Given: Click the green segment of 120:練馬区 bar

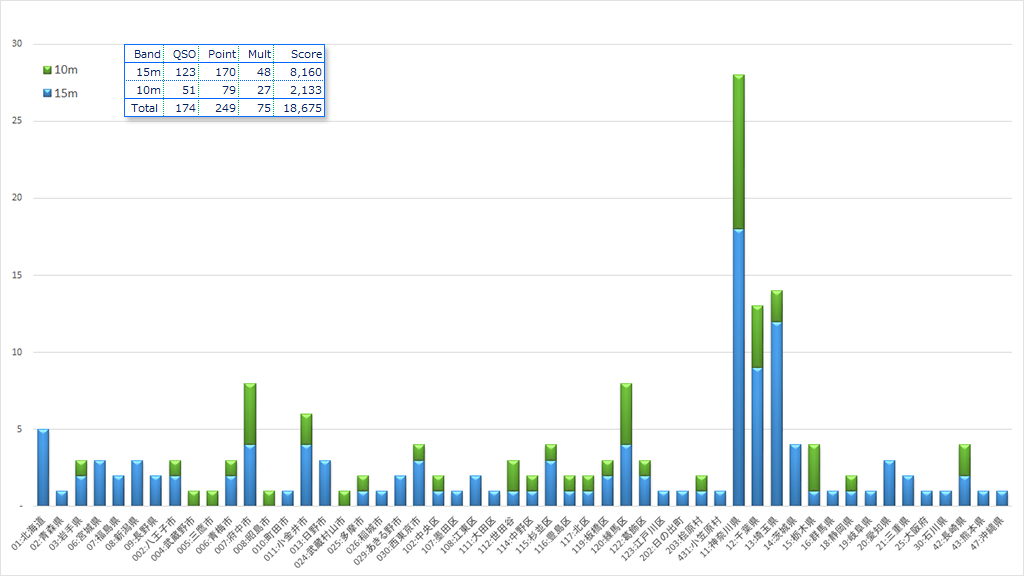Looking at the screenshot, I should (x=626, y=414).
